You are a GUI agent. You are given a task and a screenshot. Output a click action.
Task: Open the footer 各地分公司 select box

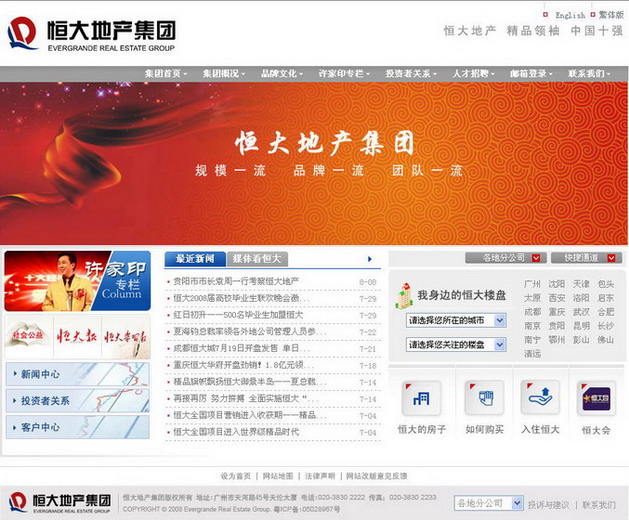(x=488, y=503)
